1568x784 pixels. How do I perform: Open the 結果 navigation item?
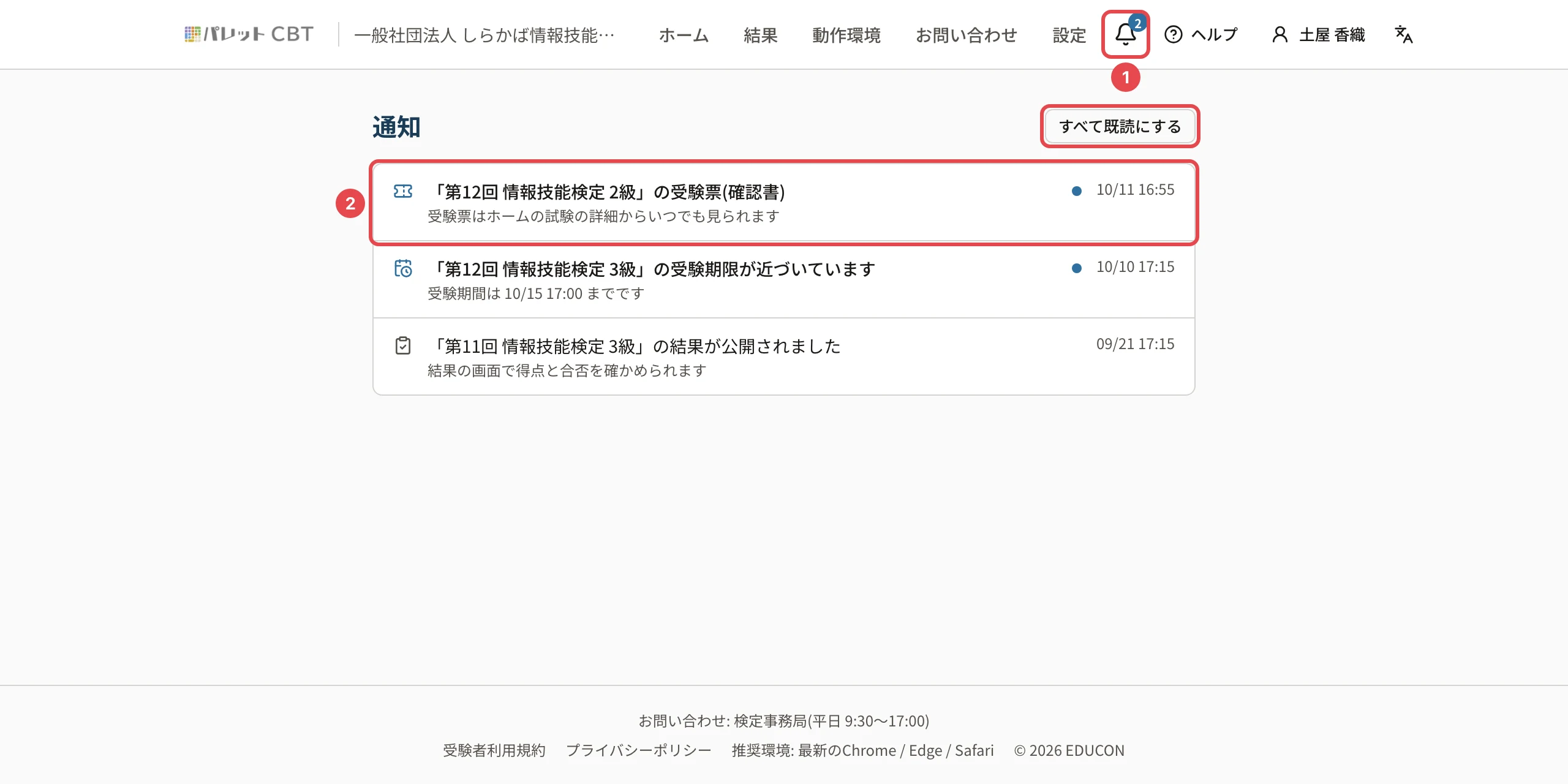click(x=761, y=35)
